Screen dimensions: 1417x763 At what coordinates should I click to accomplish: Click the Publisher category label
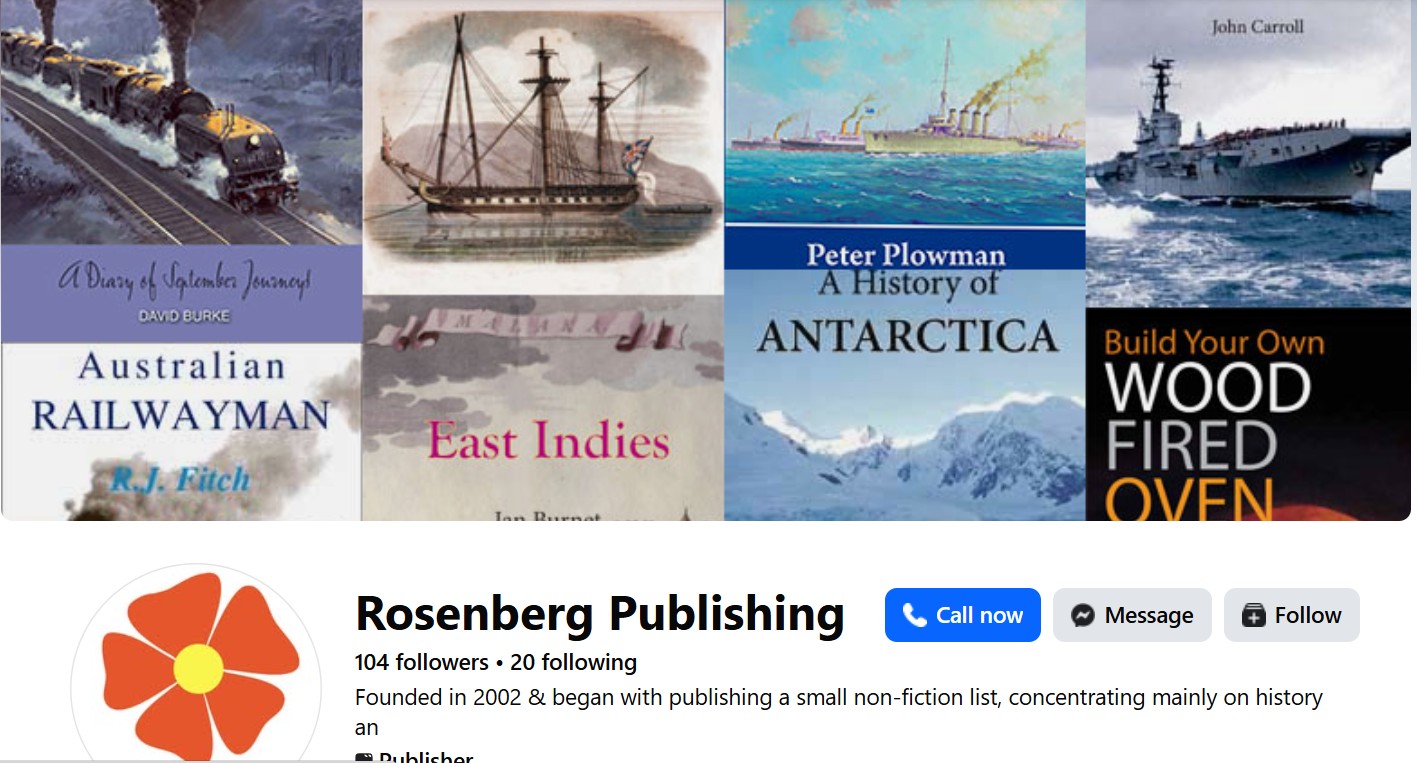(x=426, y=757)
